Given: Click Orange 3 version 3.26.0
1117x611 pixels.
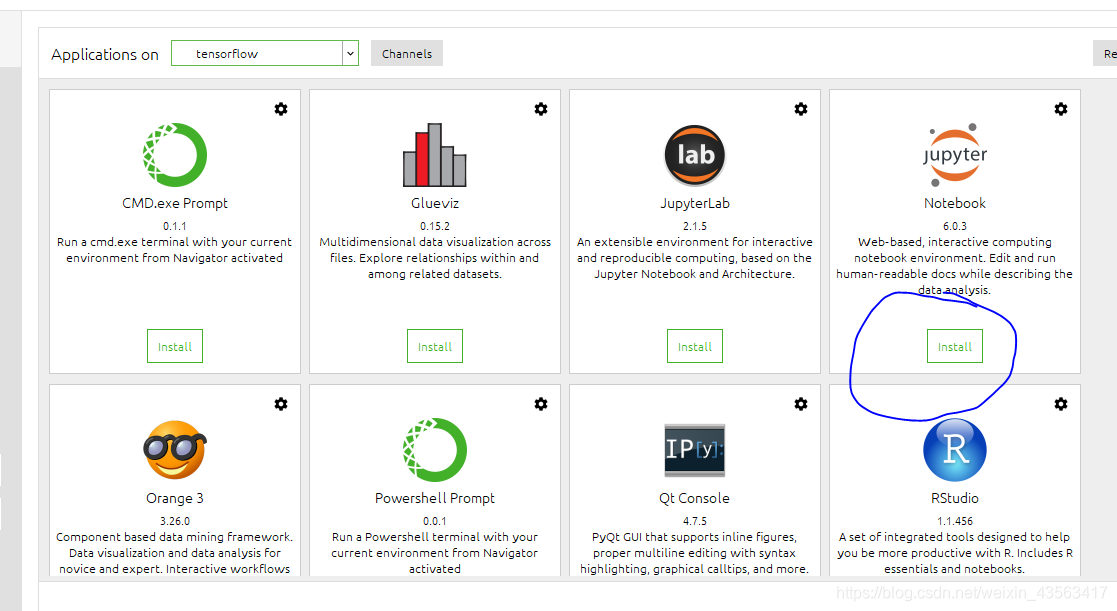Looking at the screenshot, I should 175,521.
